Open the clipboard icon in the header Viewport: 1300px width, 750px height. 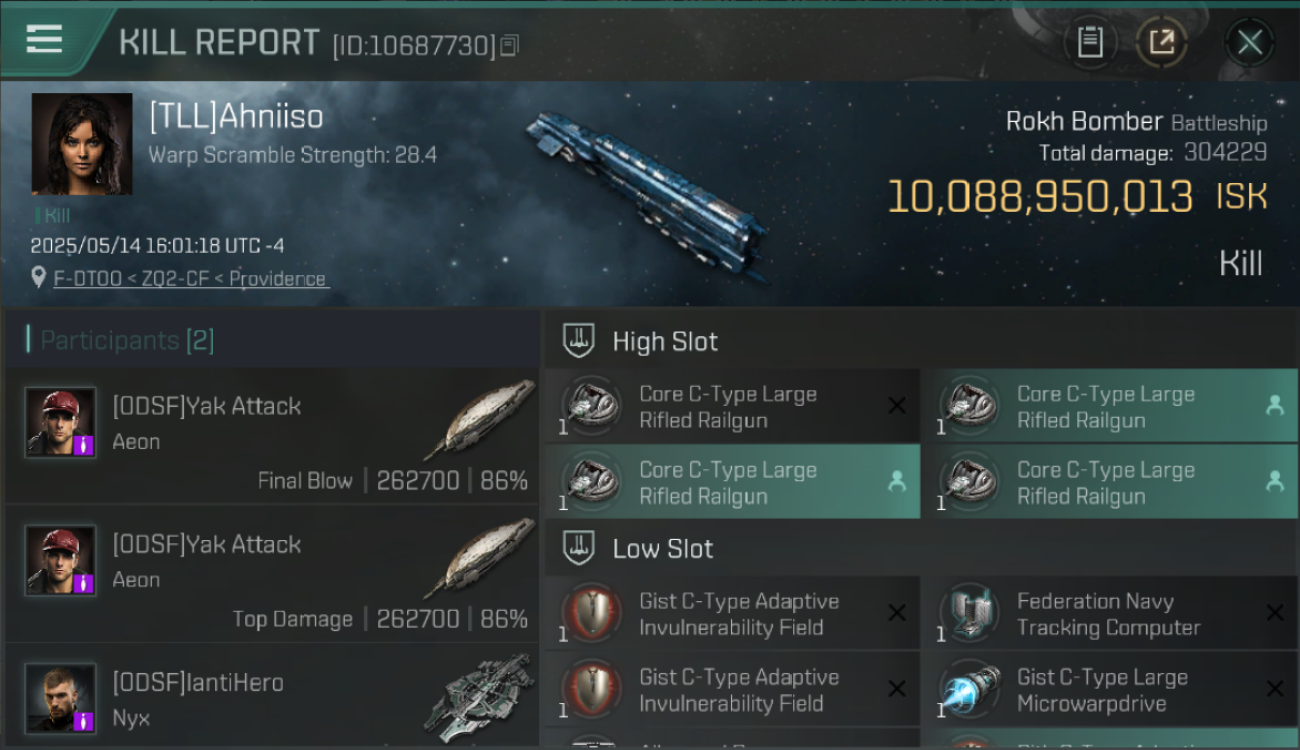1090,42
